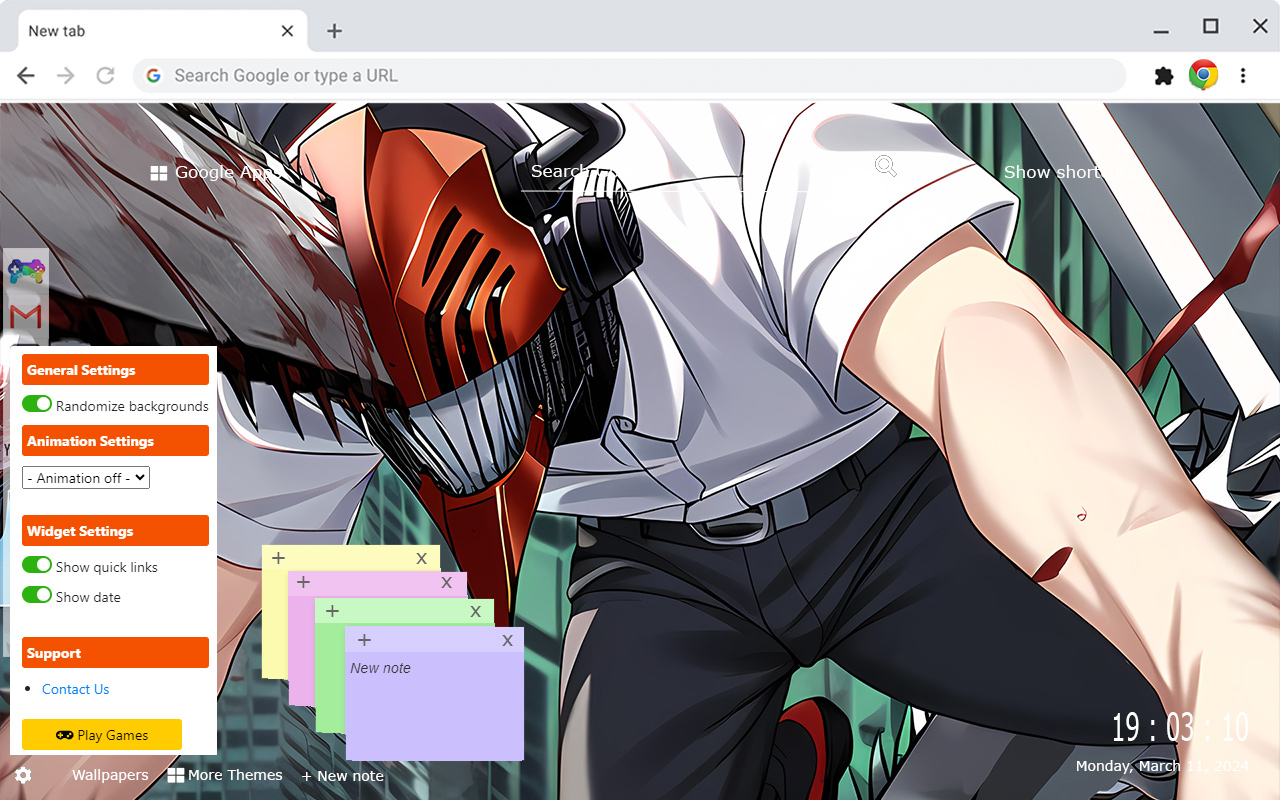Image resolution: width=1280 pixels, height=800 pixels.
Task: Open the settings gear in the bottom bar
Action: click(22, 775)
